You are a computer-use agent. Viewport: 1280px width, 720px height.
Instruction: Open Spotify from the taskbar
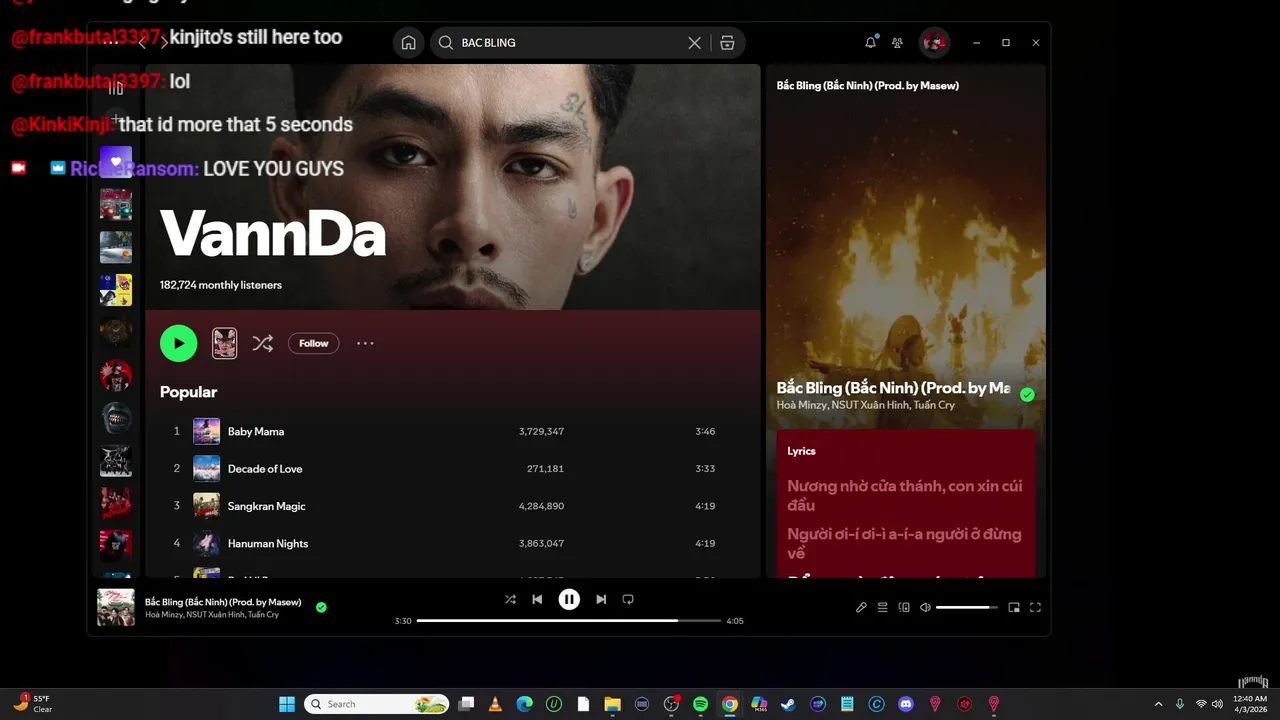coord(700,704)
